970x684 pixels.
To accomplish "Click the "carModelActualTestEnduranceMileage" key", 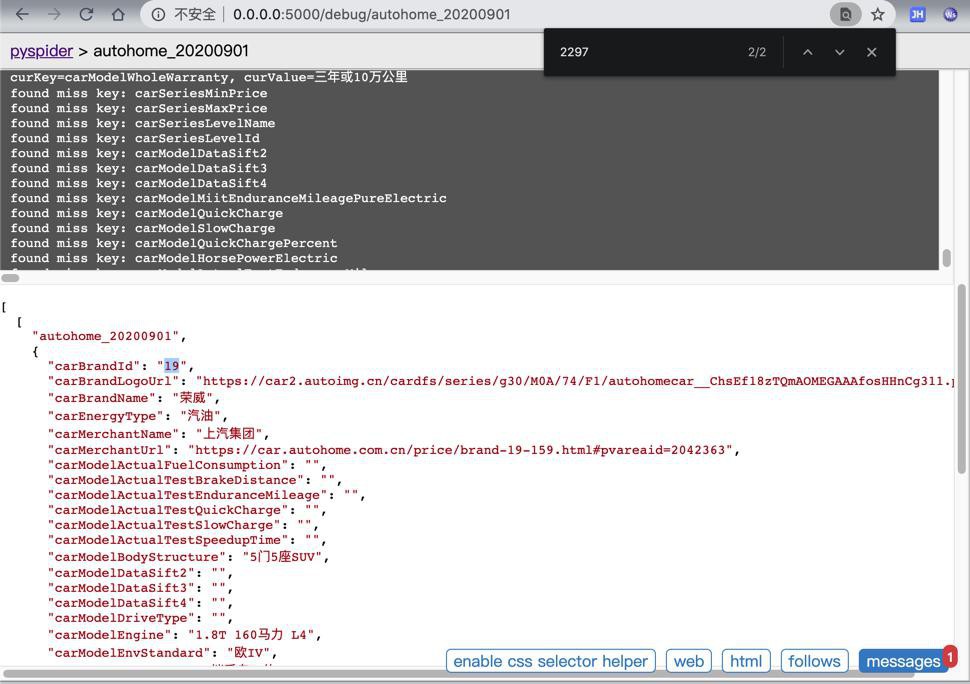I will 187,495.
